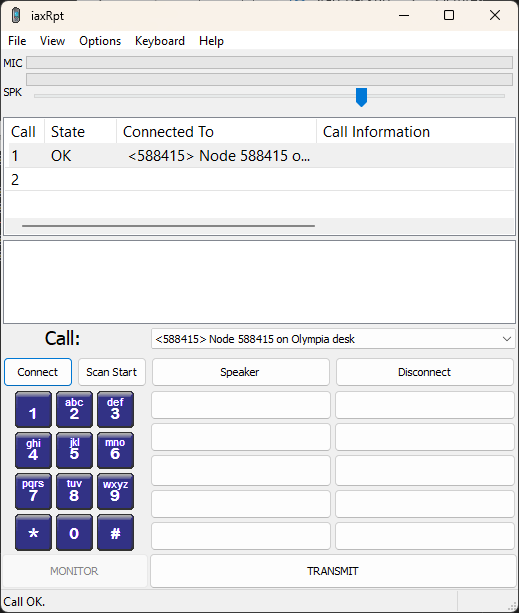Tap keypad key 9 wxyz
The image size is (519, 613).
tap(115, 491)
